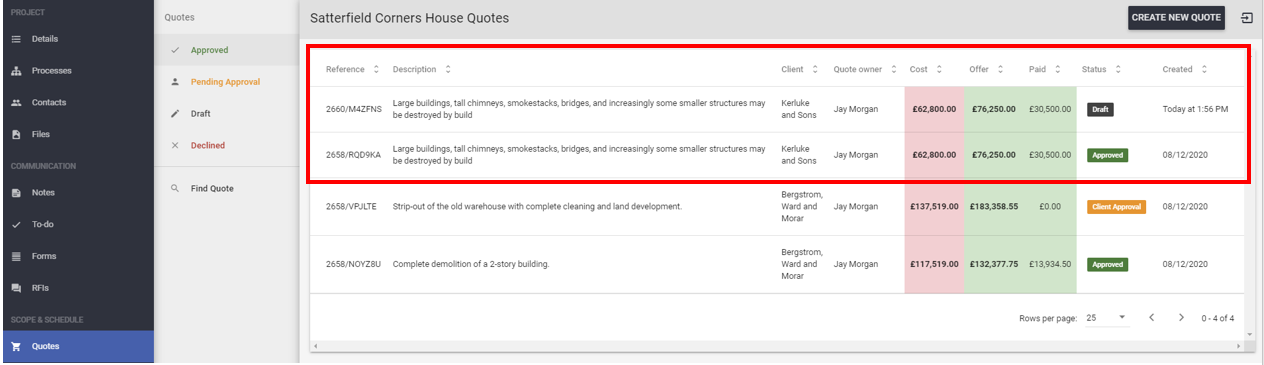The height and width of the screenshot is (365, 1264).
Task: Go to next page of quotes
Action: coord(1181,317)
